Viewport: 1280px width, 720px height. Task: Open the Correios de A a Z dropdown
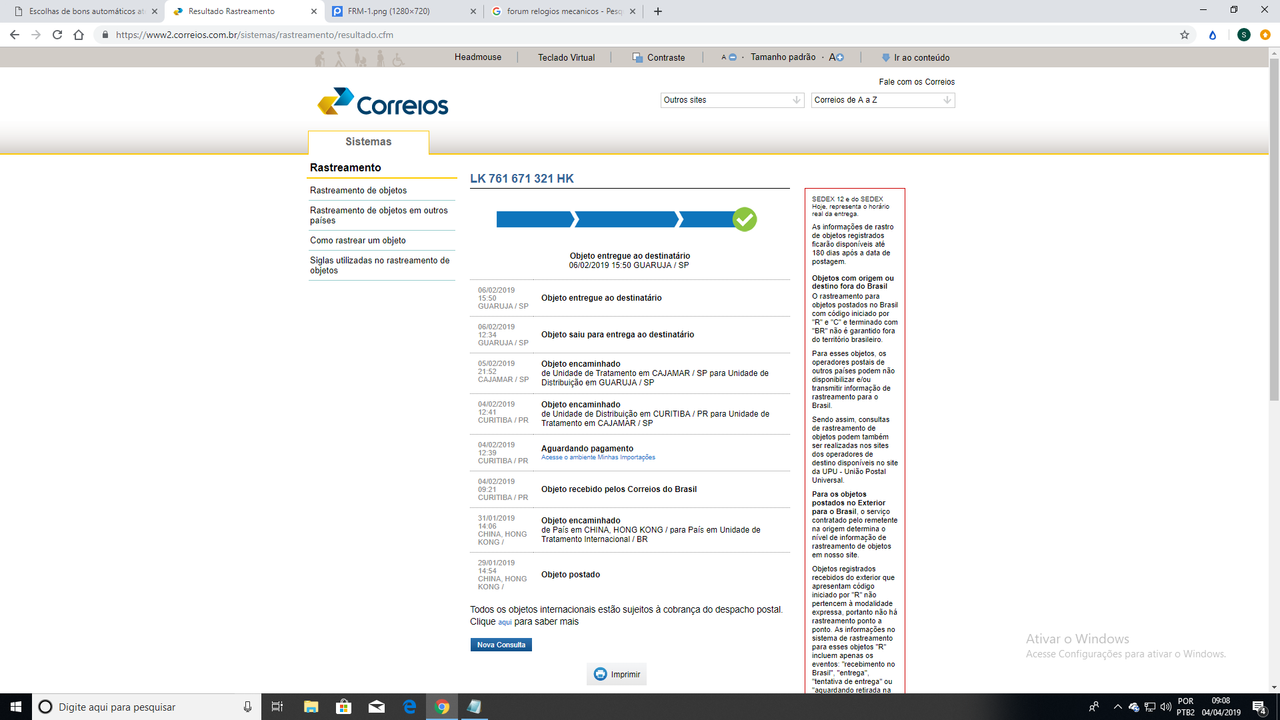tap(883, 100)
